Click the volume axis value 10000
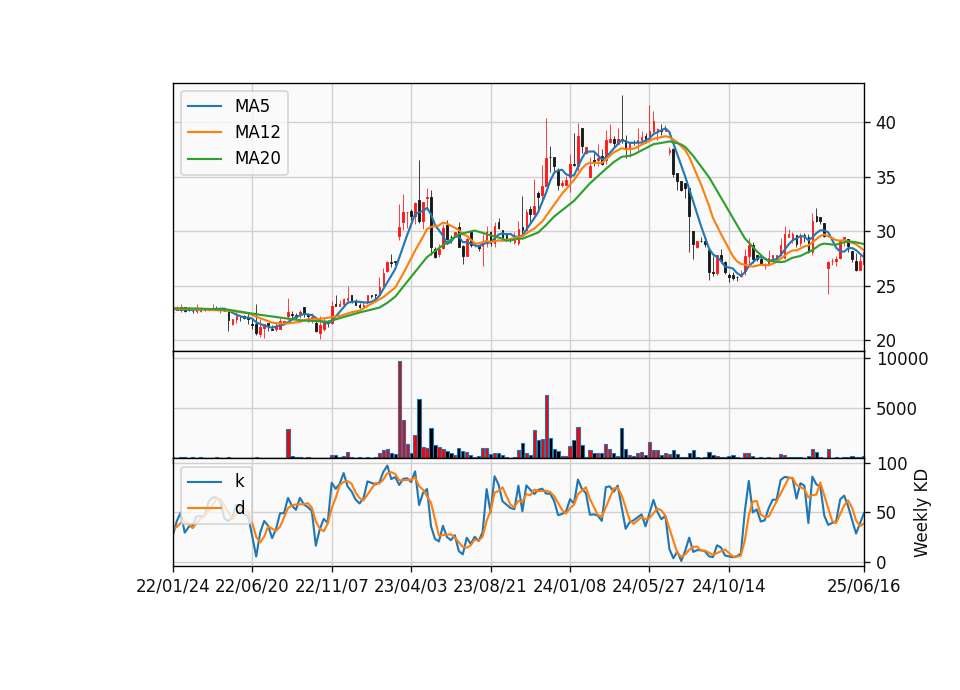960x690 pixels. pos(902,359)
